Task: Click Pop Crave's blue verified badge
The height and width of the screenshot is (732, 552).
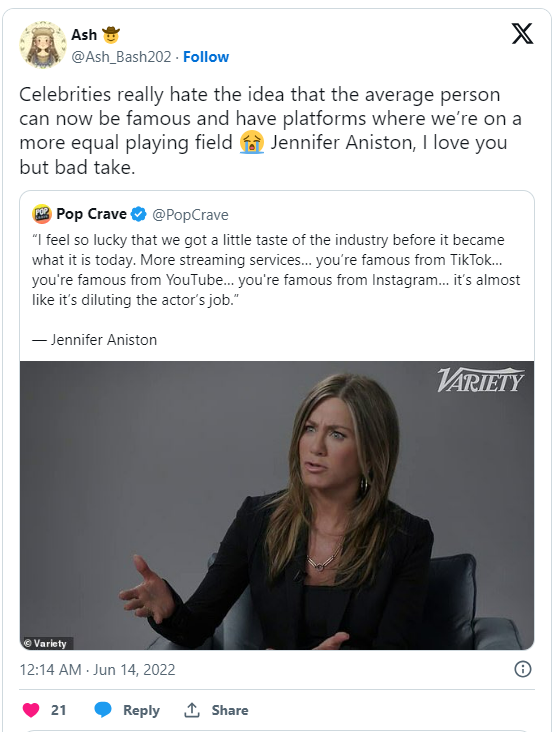Action: pos(139,214)
